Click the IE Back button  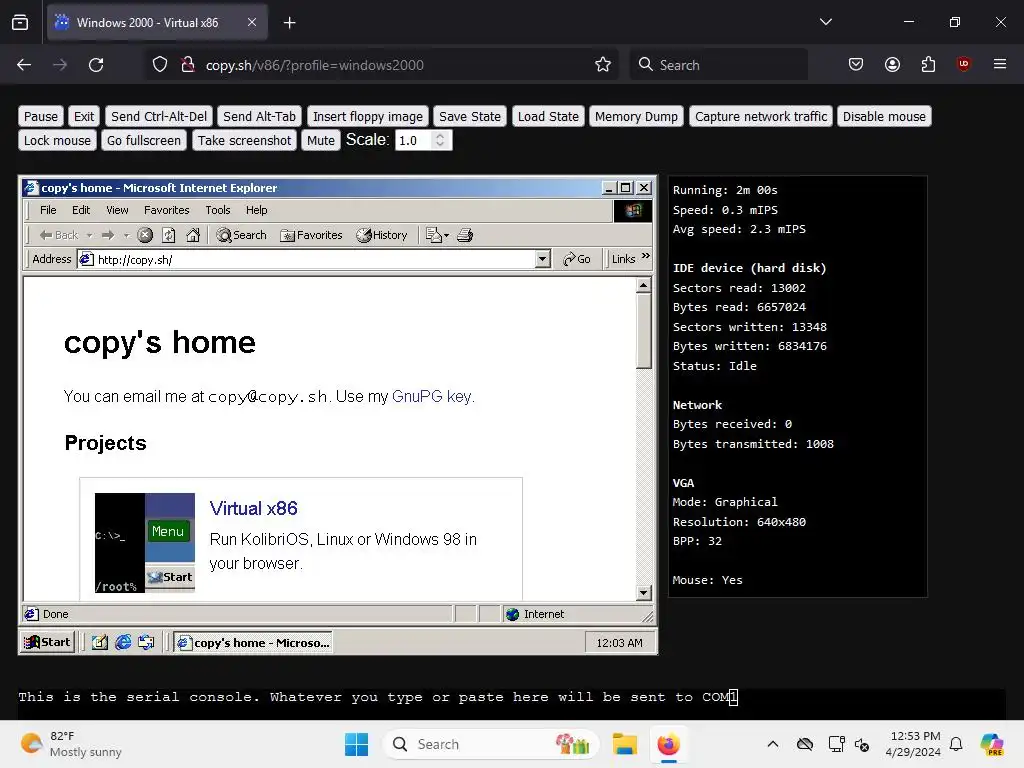(x=58, y=235)
